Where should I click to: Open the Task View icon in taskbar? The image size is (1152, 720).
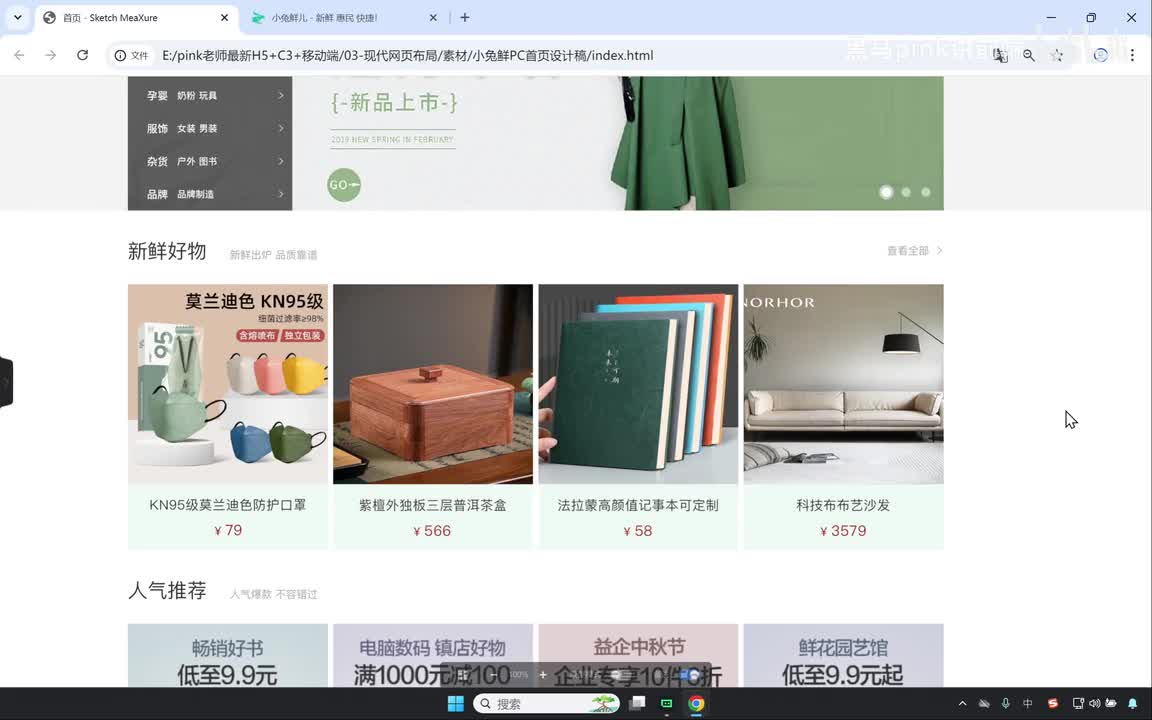(637, 704)
